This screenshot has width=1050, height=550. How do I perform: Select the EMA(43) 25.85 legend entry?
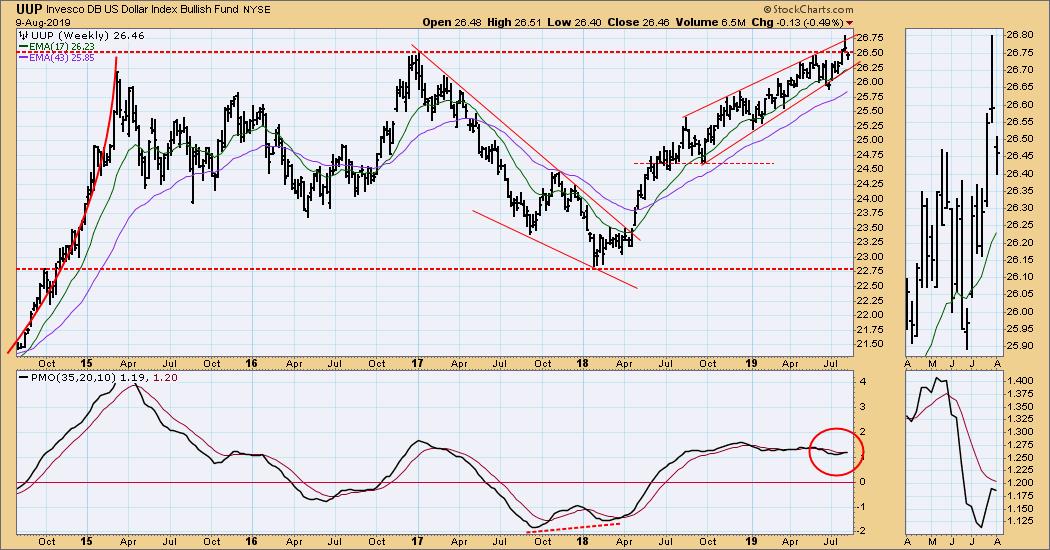click(x=62, y=58)
